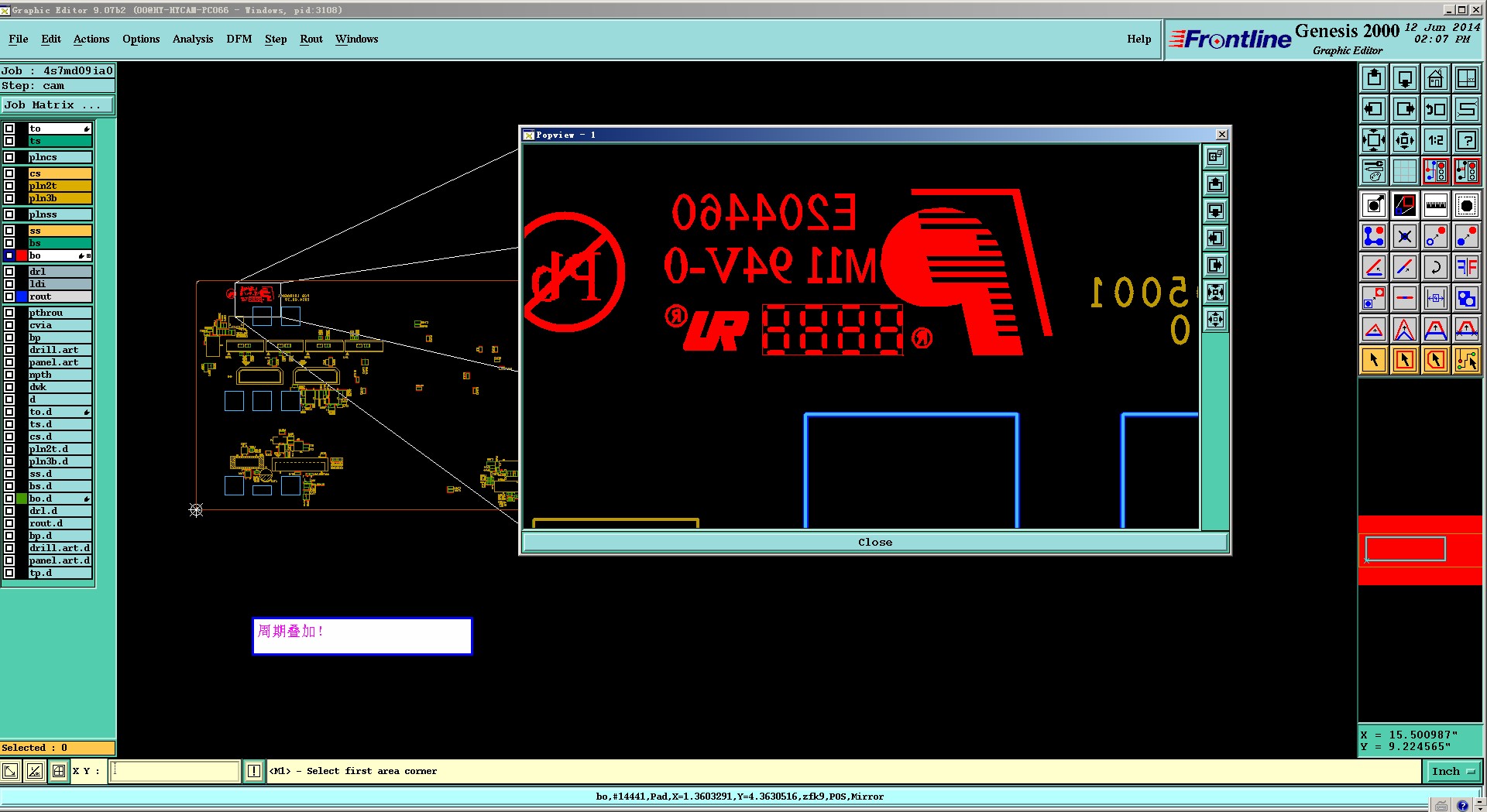The width and height of the screenshot is (1487, 812).
Task: Toggle display checkbox for layer pthrou
Action: pos(9,313)
